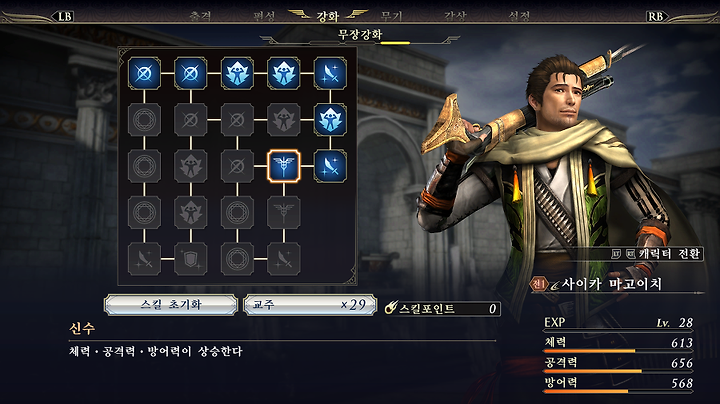The height and width of the screenshot is (404, 720).
Task: Click the character name 사이카 마고이치
Action: 612,284
